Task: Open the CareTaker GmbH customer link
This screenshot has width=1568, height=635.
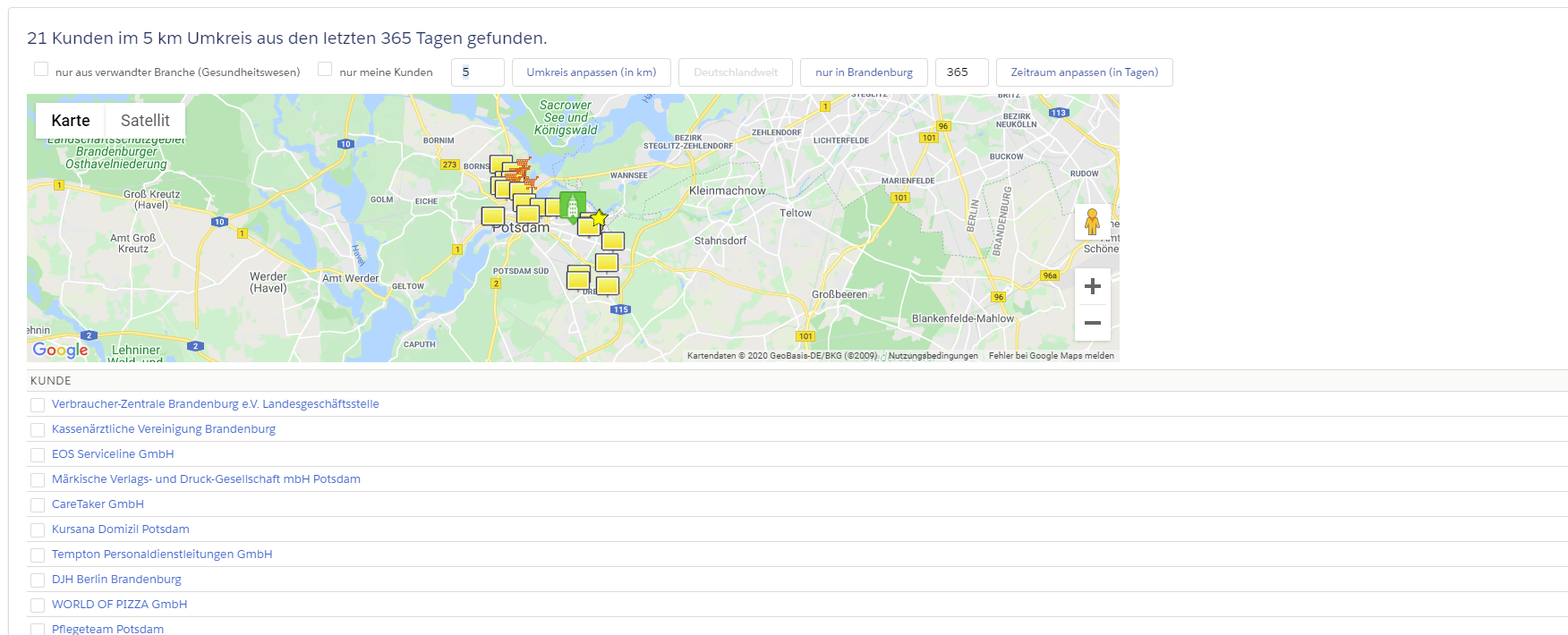Action: tap(98, 504)
